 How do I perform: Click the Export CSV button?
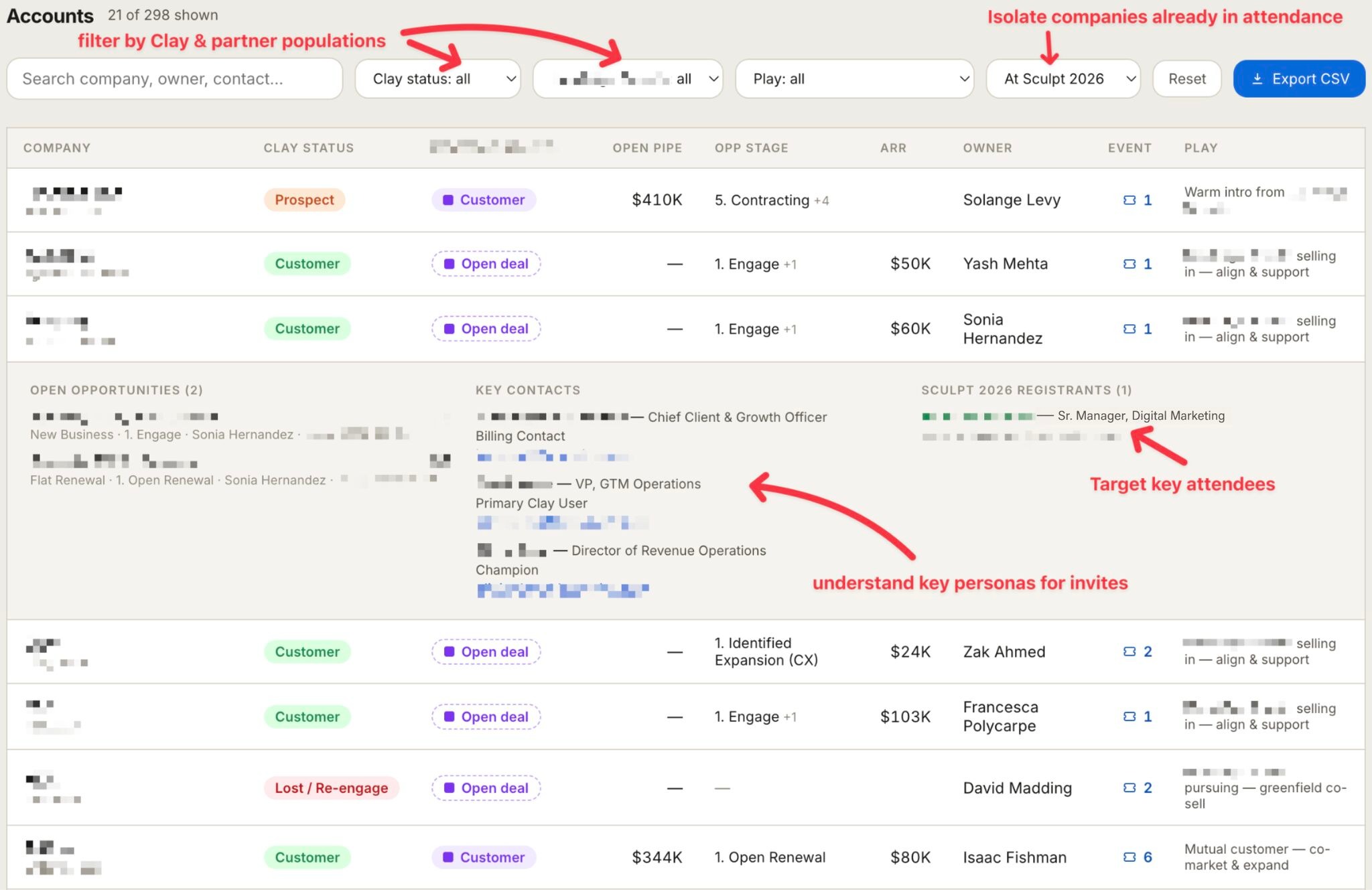click(x=1299, y=79)
